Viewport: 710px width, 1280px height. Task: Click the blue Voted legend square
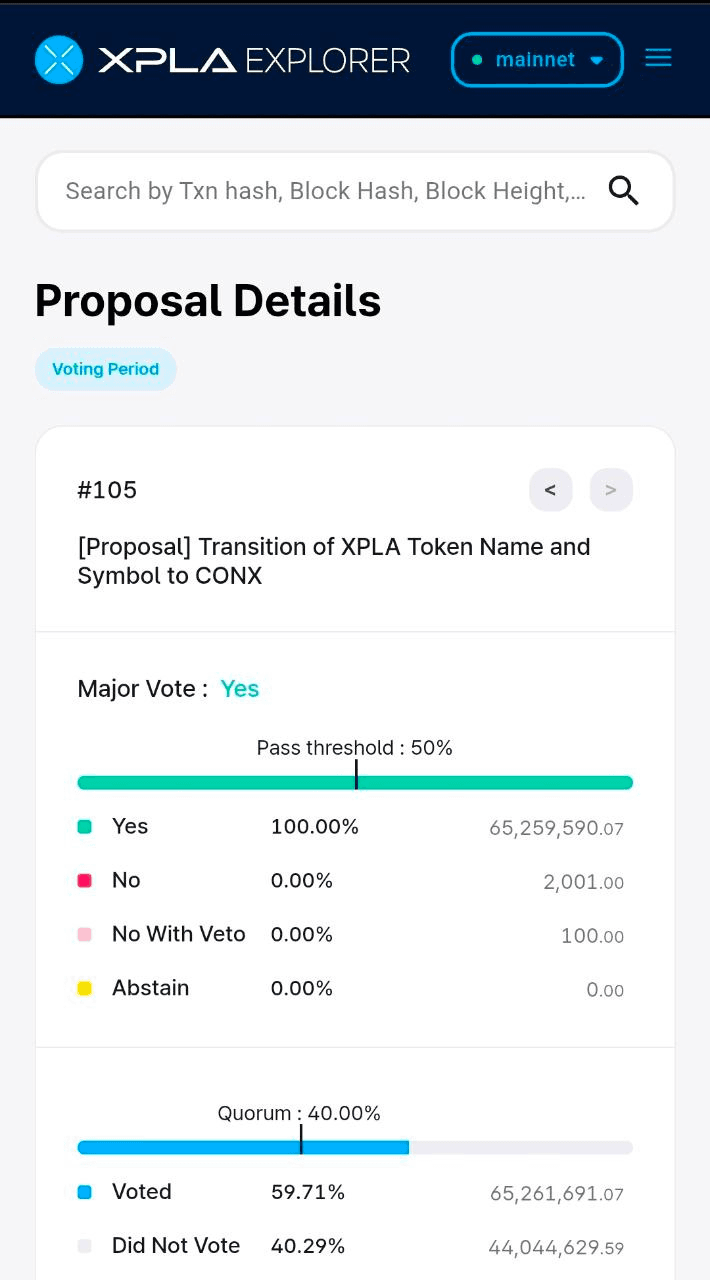tap(85, 1192)
